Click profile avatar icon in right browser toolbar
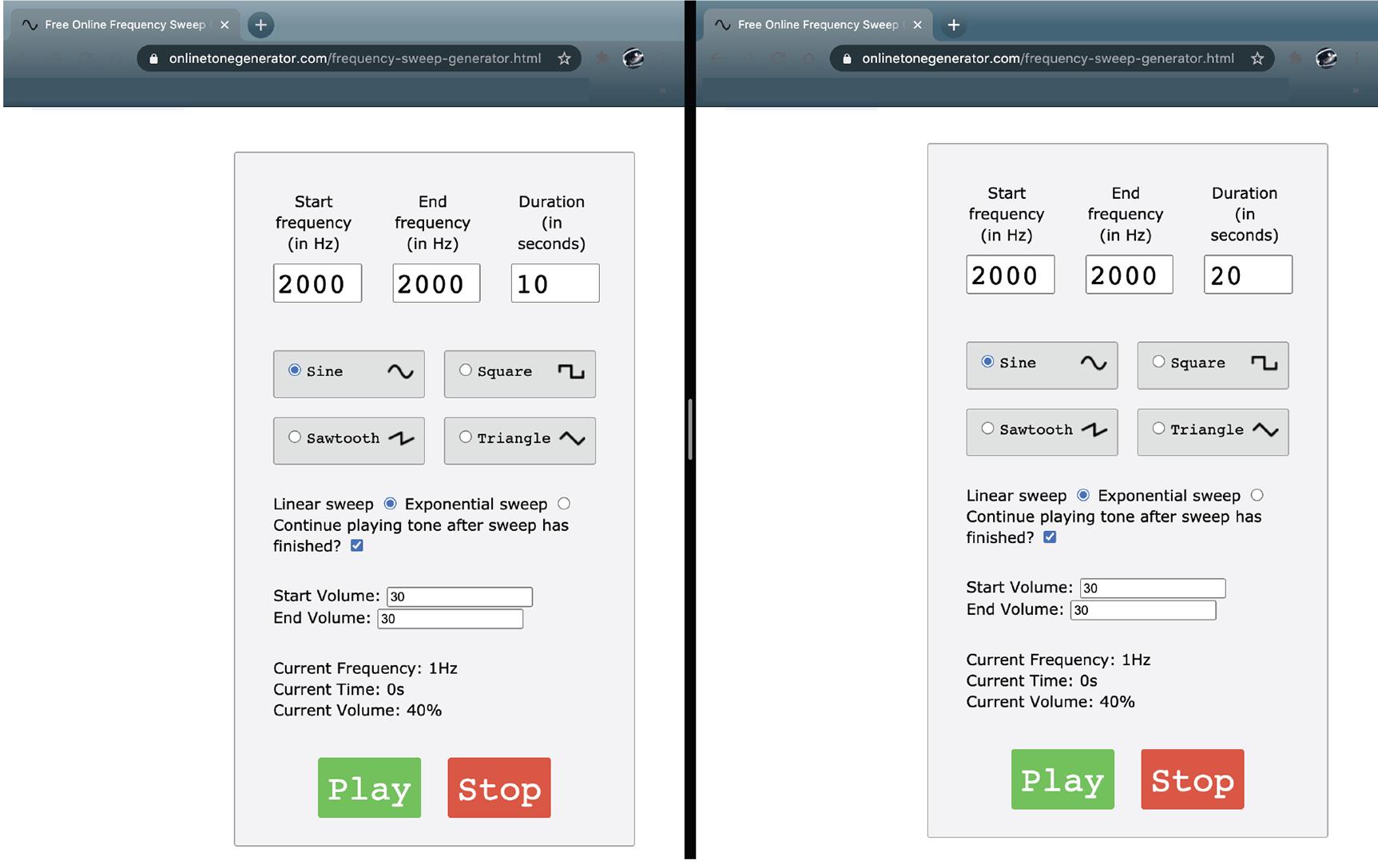 pyautogui.click(x=1326, y=58)
